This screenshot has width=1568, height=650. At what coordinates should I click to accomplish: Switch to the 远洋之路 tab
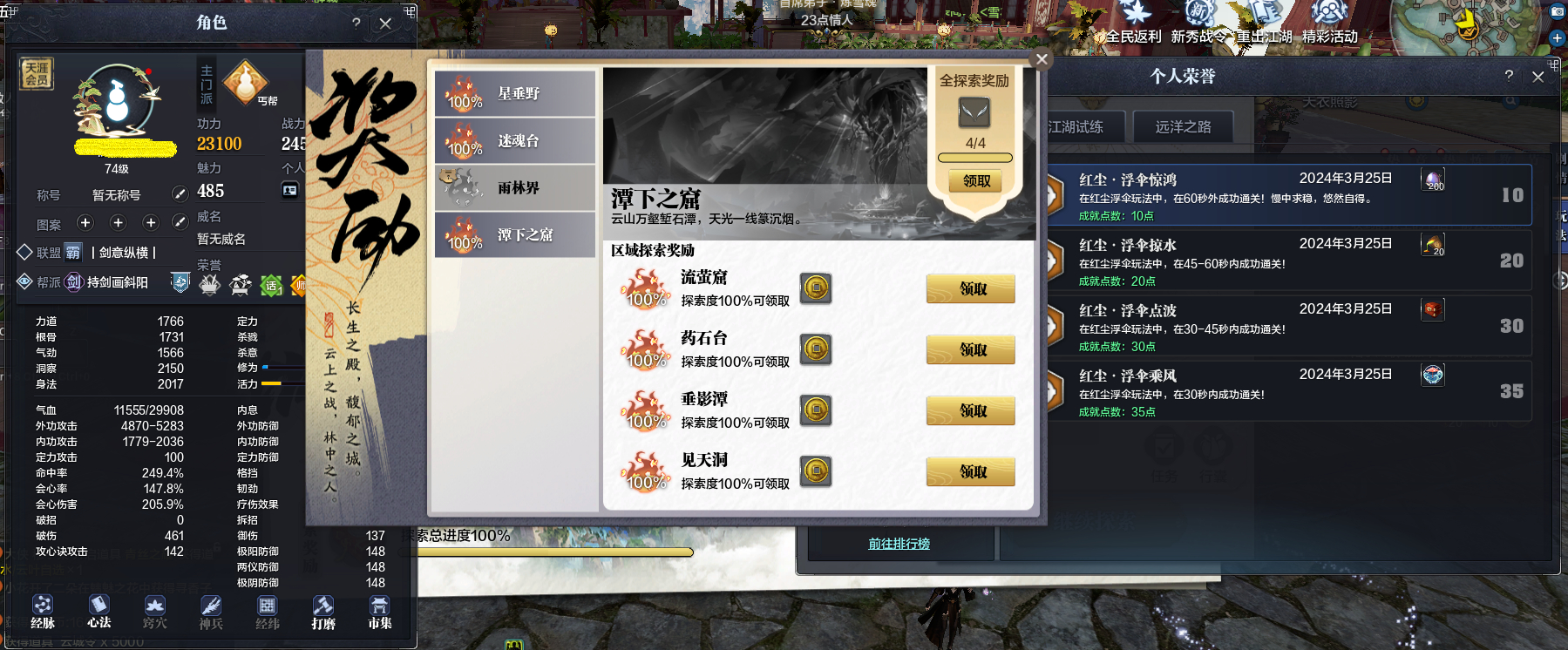pos(1183,127)
